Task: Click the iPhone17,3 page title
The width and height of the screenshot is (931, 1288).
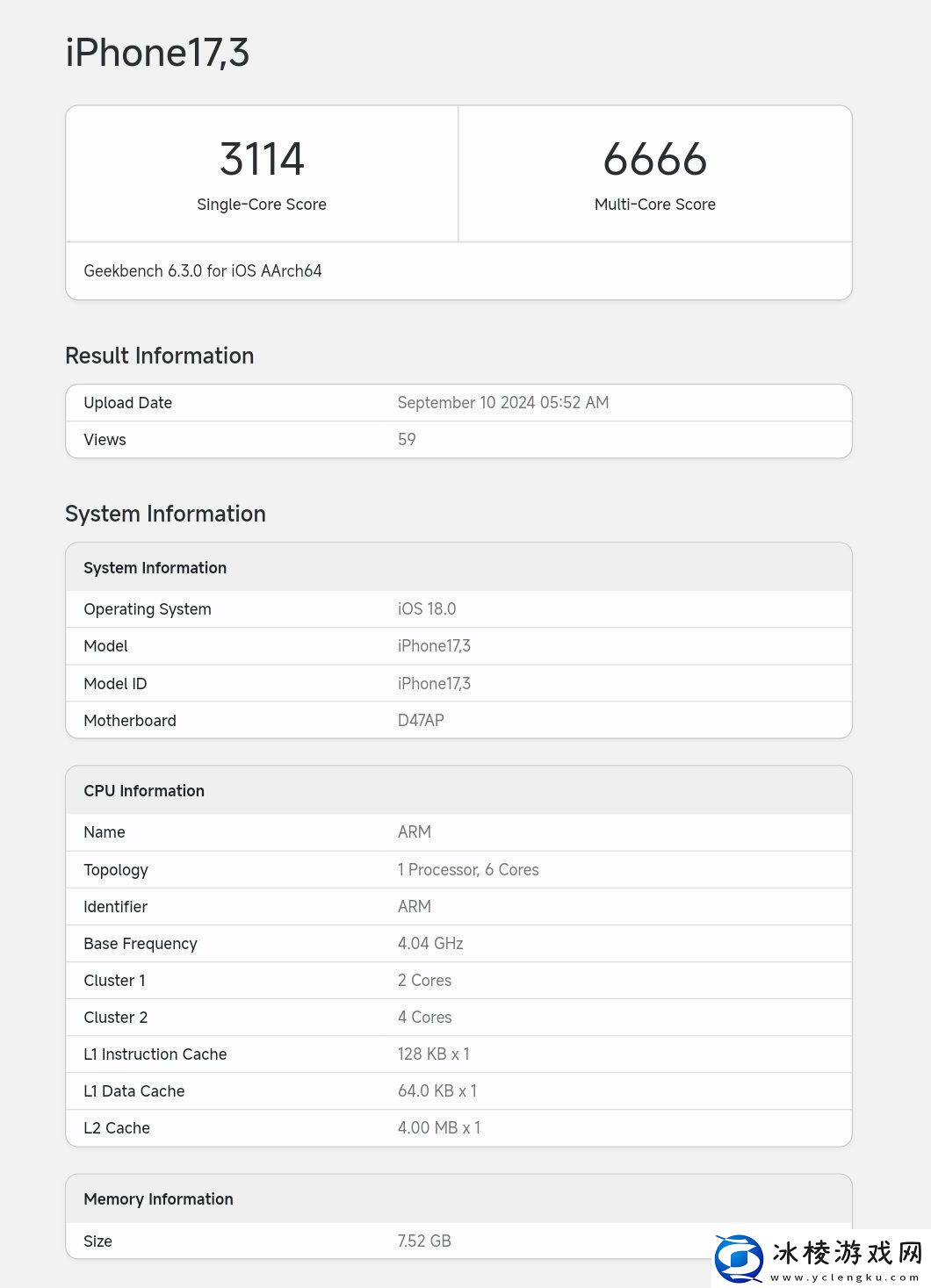Action: (158, 53)
